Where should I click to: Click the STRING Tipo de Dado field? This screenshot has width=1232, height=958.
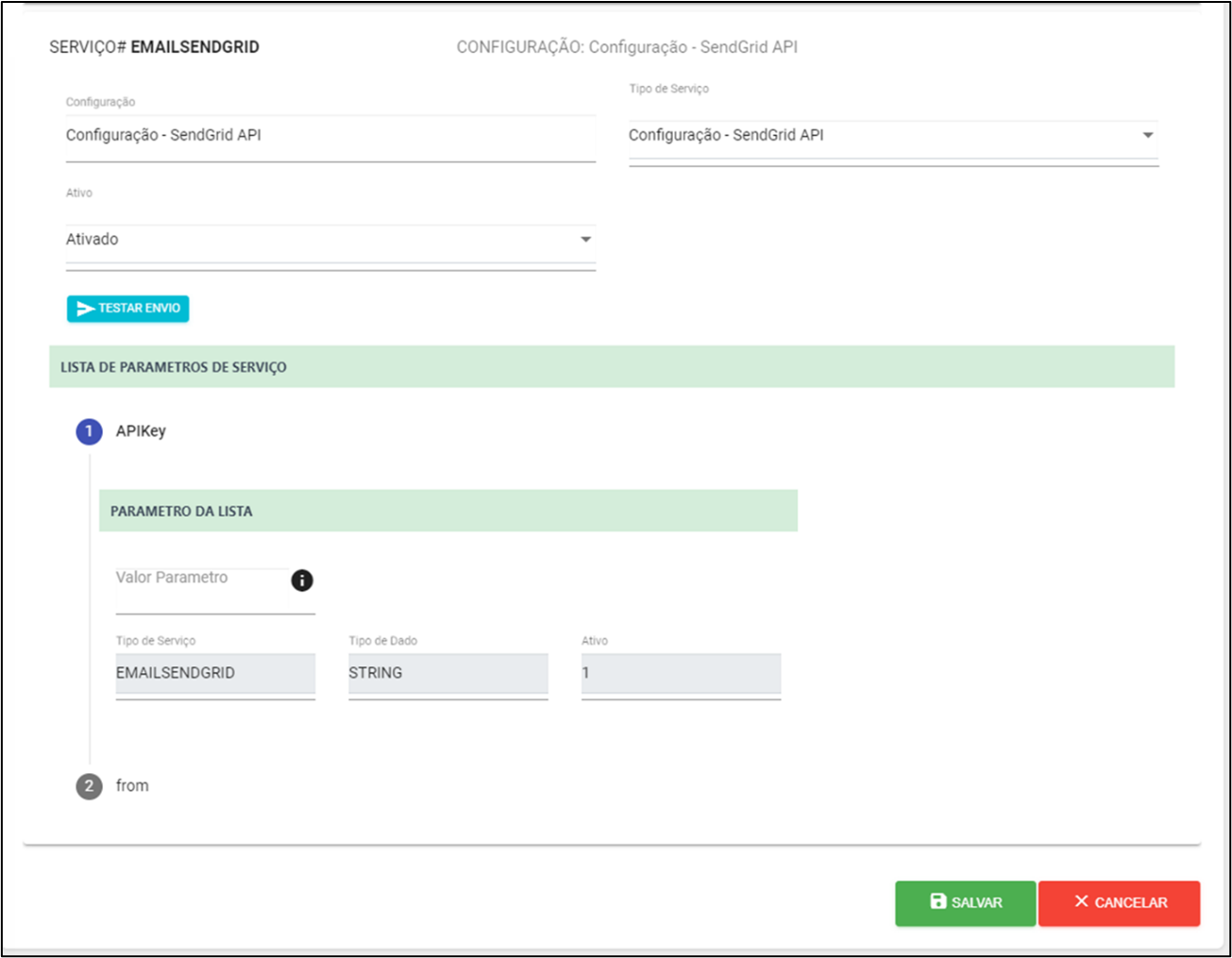coord(448,674)
